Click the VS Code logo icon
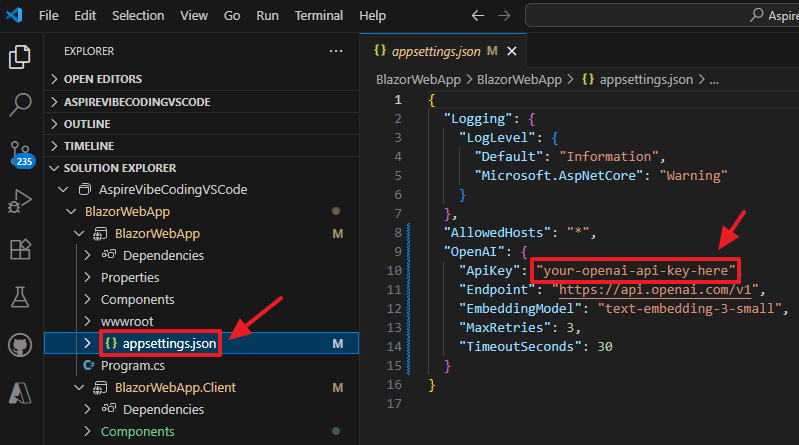This screenshot has height=445, width=799. (15, 15)
